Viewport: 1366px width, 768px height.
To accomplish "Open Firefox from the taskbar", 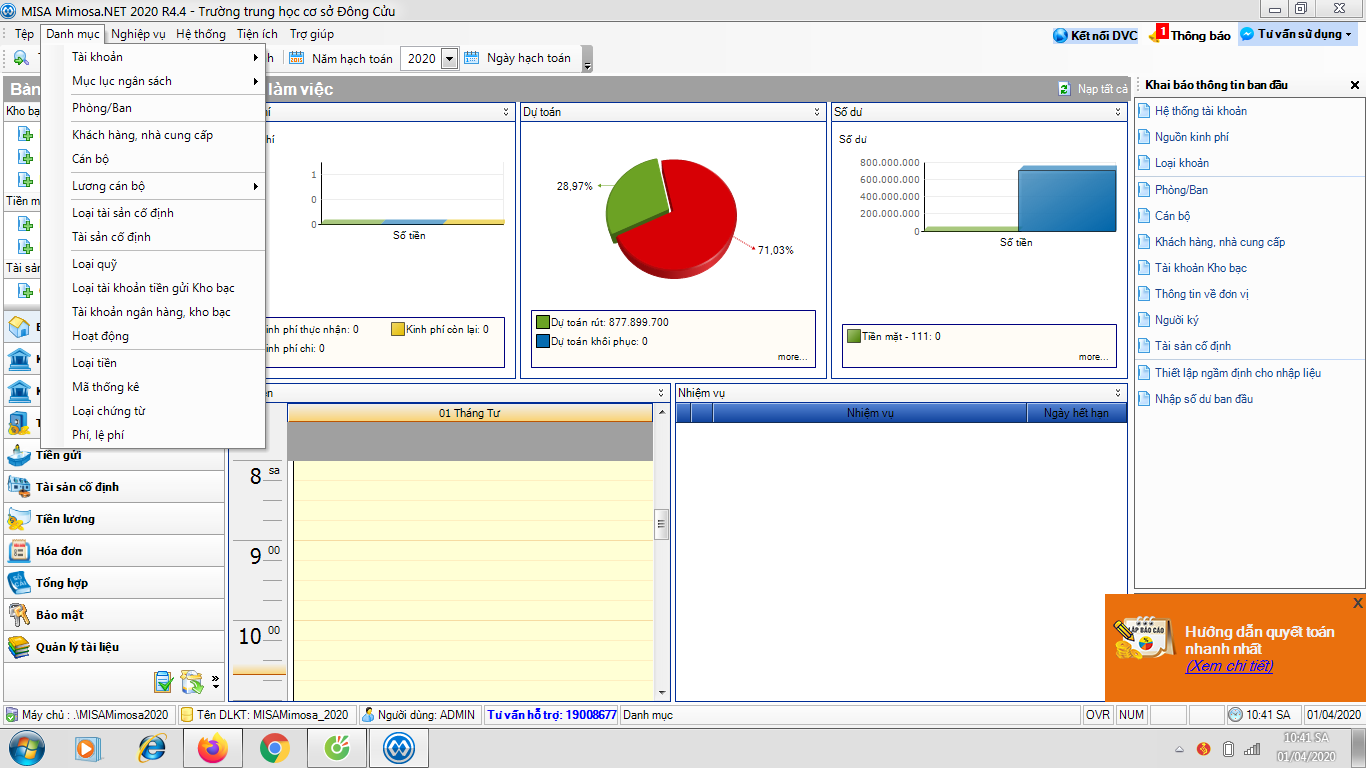I will pyautogui.click(x=213, y=748).
